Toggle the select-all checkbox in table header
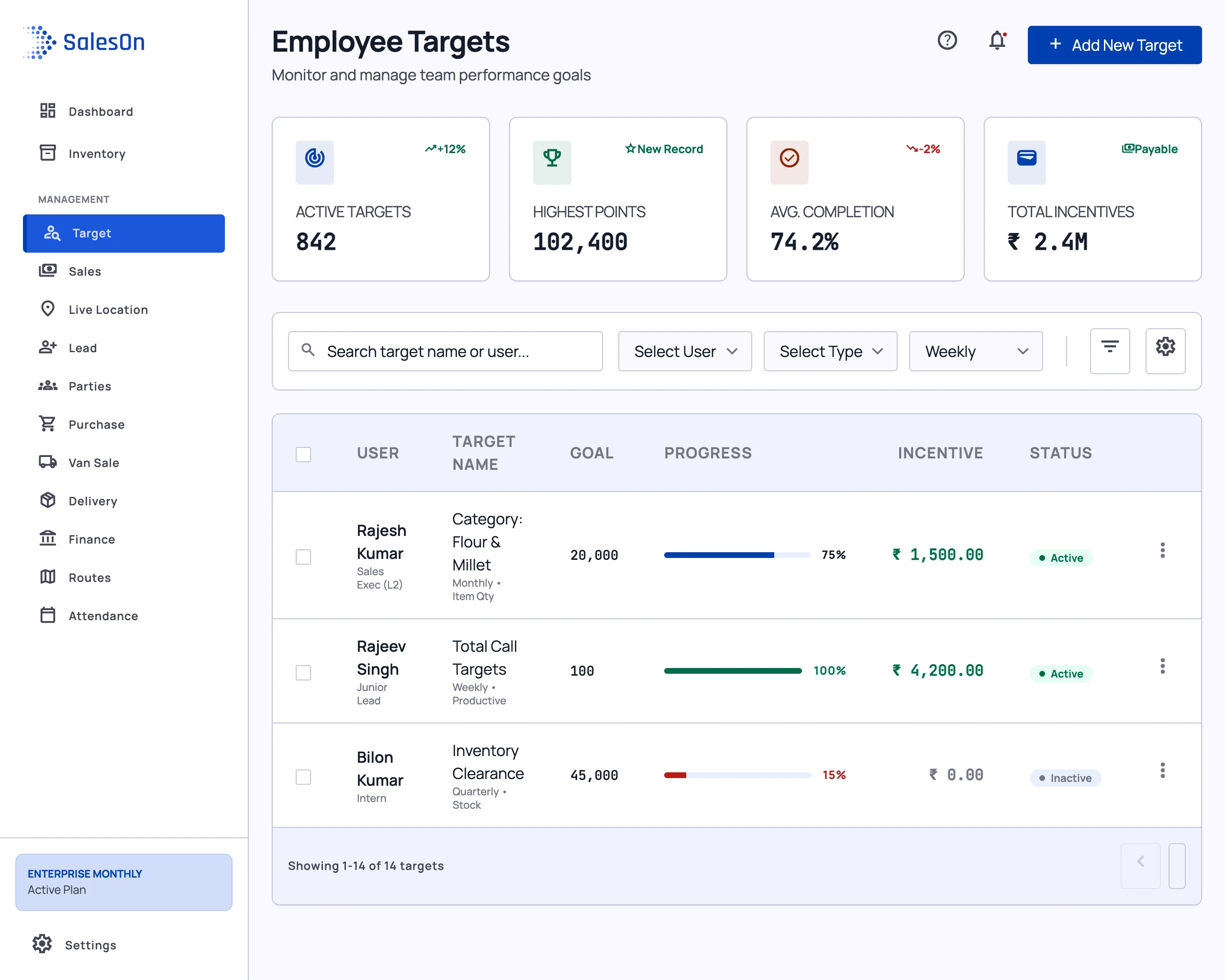Viewport: 1225px width, 980px height. 303,454
